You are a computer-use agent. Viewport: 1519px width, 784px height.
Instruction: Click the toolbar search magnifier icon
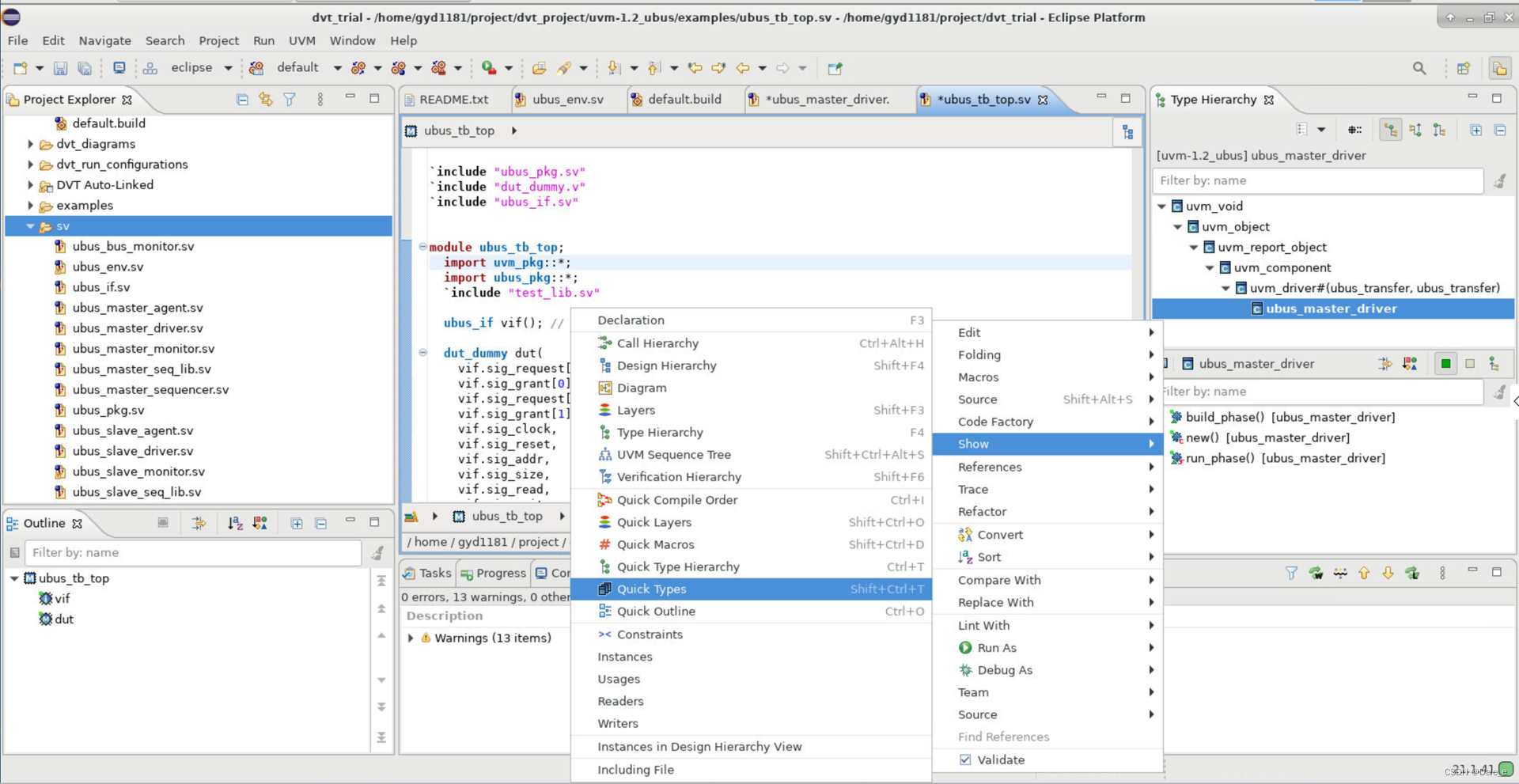1419,69
